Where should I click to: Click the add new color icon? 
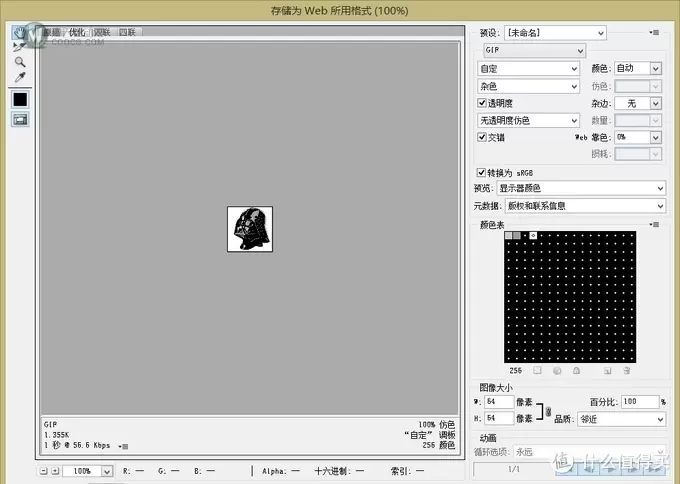tap(608, 370)
